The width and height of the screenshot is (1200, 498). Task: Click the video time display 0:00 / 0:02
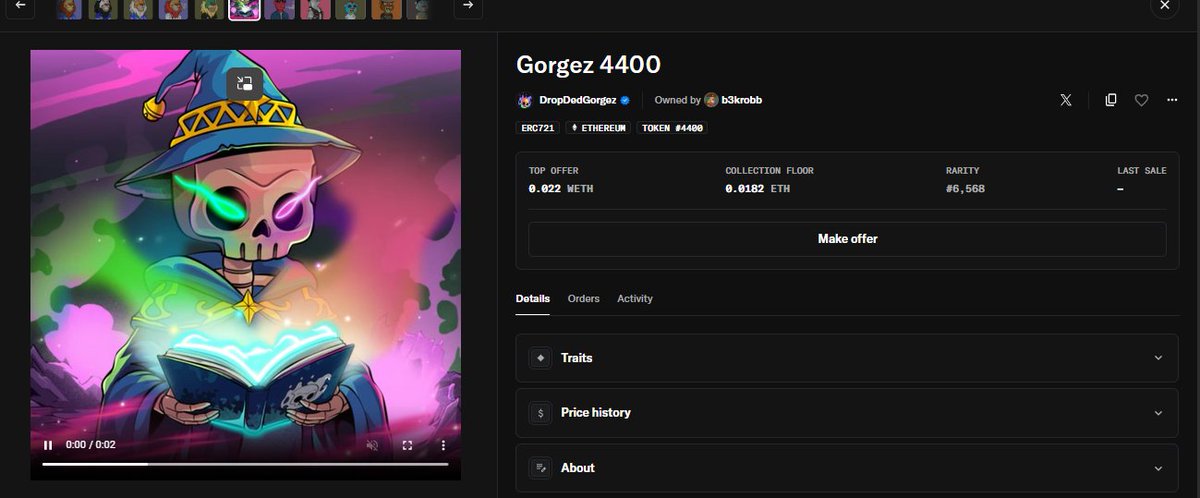click(x=90, y=445)
